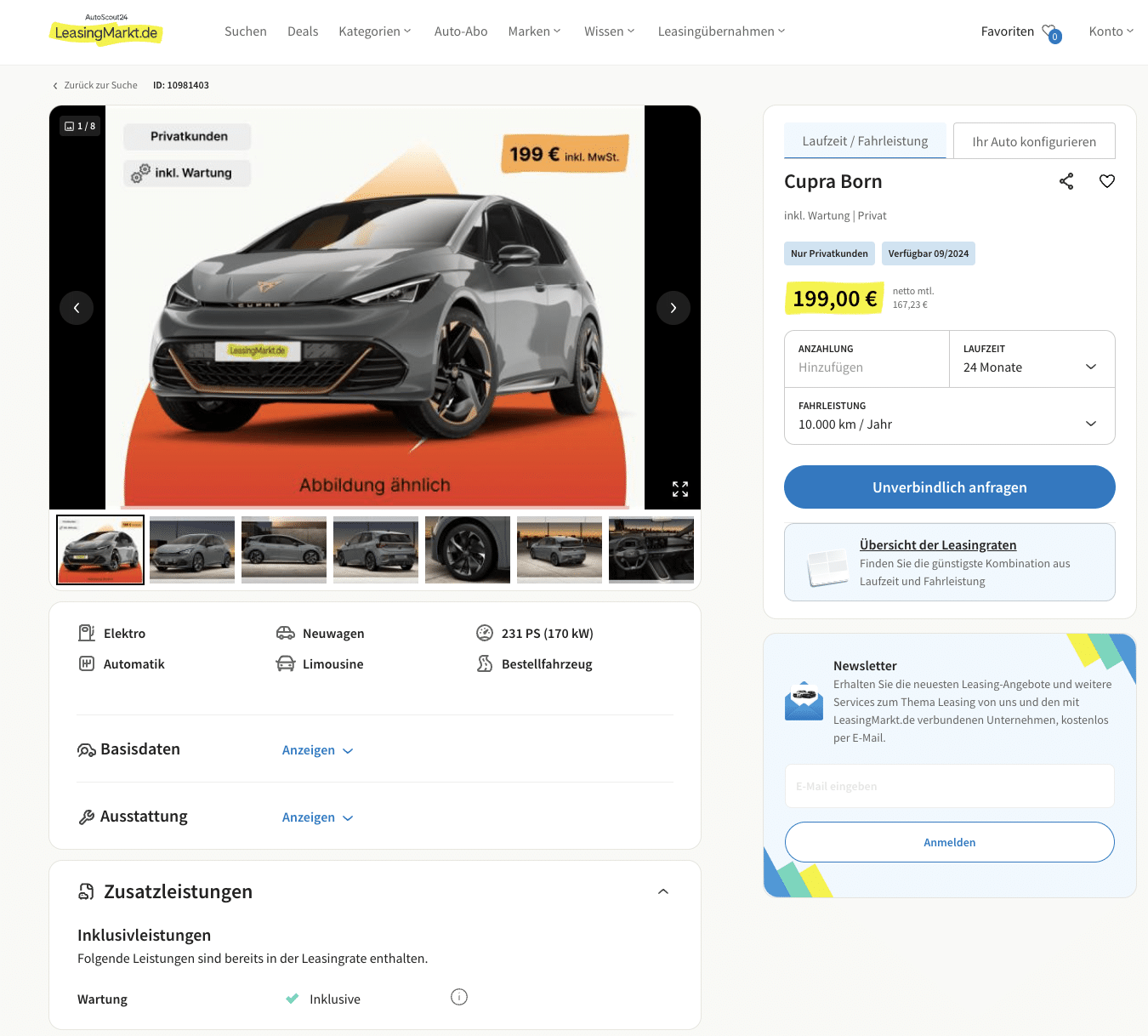
Task: Click the Elektro fuel pump icon
Action: tap(87, 633)
